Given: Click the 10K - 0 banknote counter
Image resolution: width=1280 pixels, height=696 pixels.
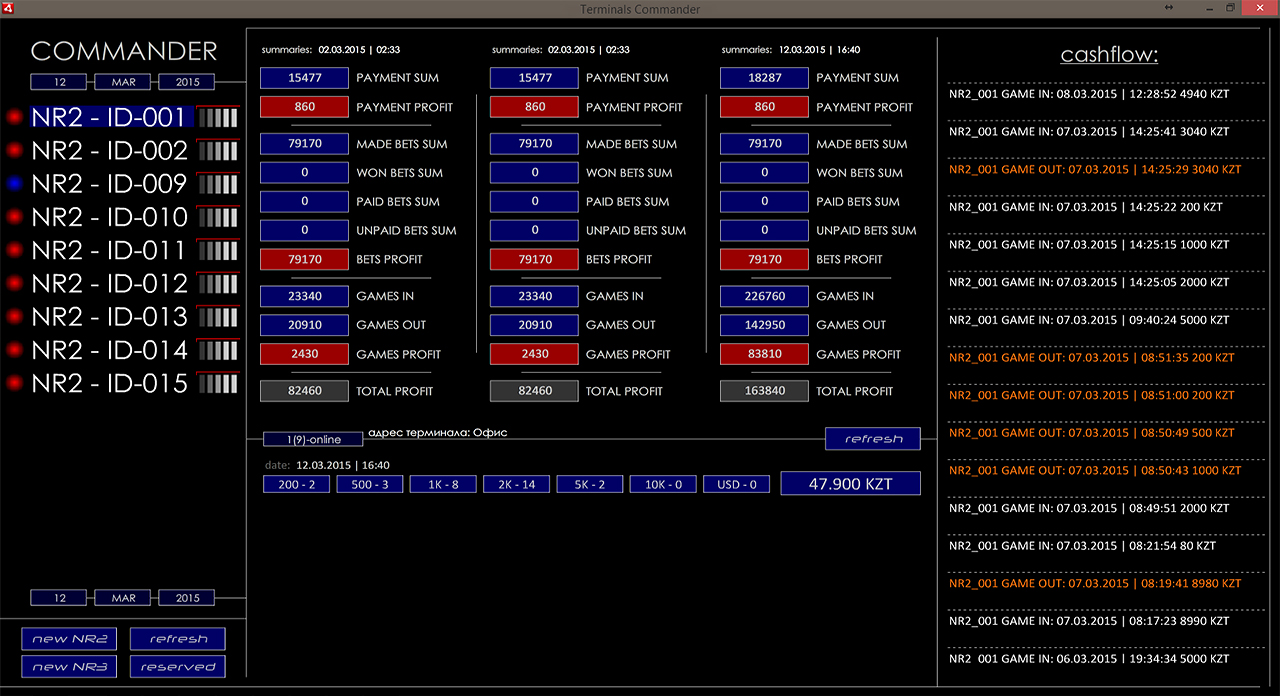Looking at the screenshot, I should tap(663, 484).
